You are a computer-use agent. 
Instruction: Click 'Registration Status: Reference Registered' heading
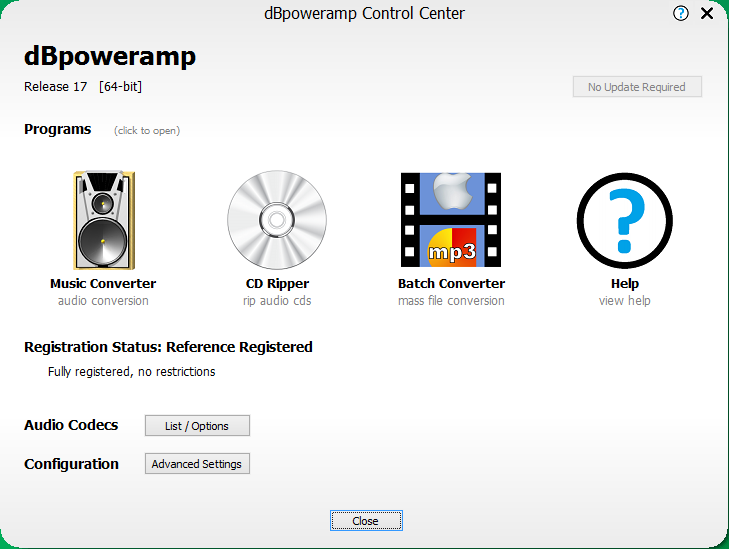click(168, 347)
